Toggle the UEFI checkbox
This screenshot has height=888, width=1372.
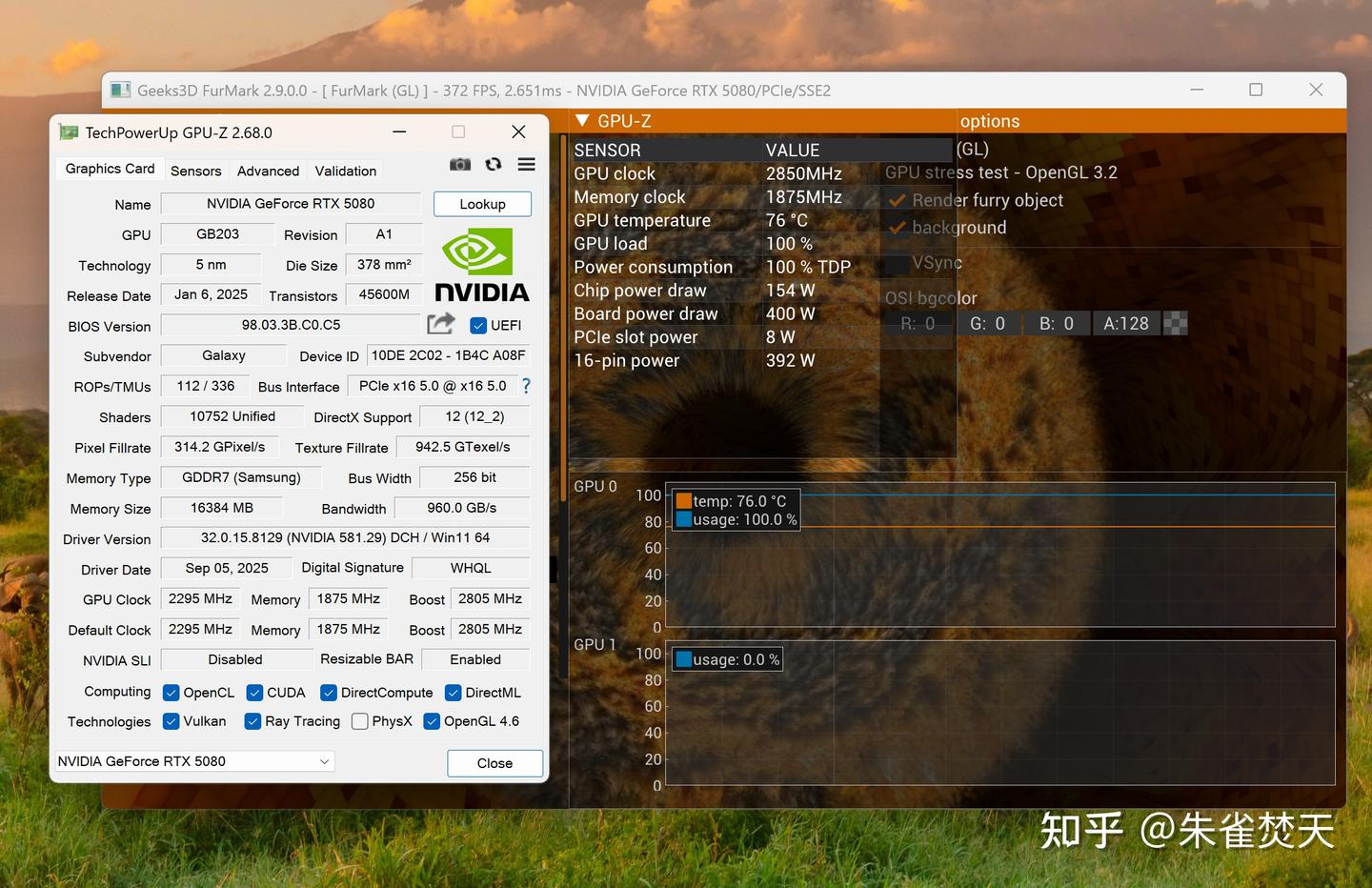[479, 326]
